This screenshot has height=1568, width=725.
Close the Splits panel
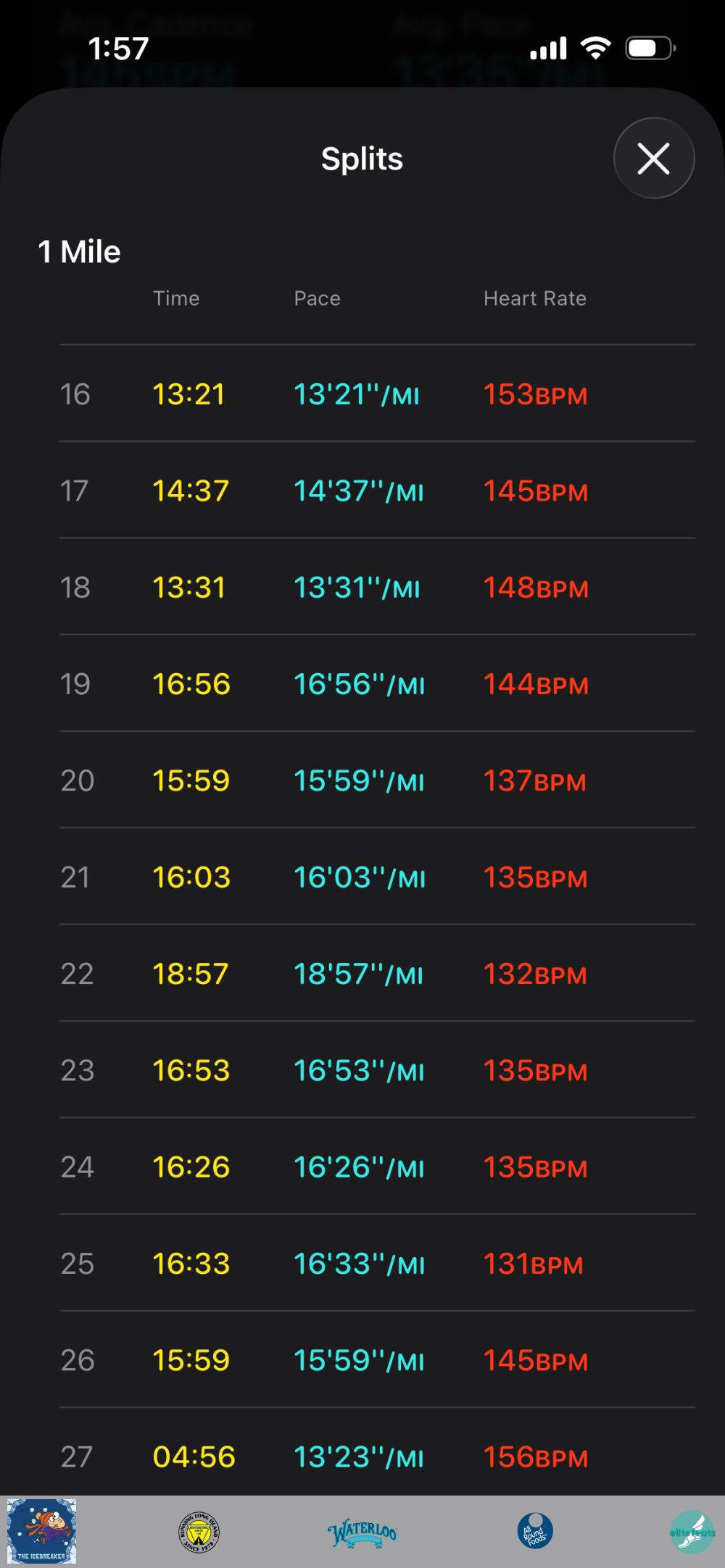[x=653, y=158]
